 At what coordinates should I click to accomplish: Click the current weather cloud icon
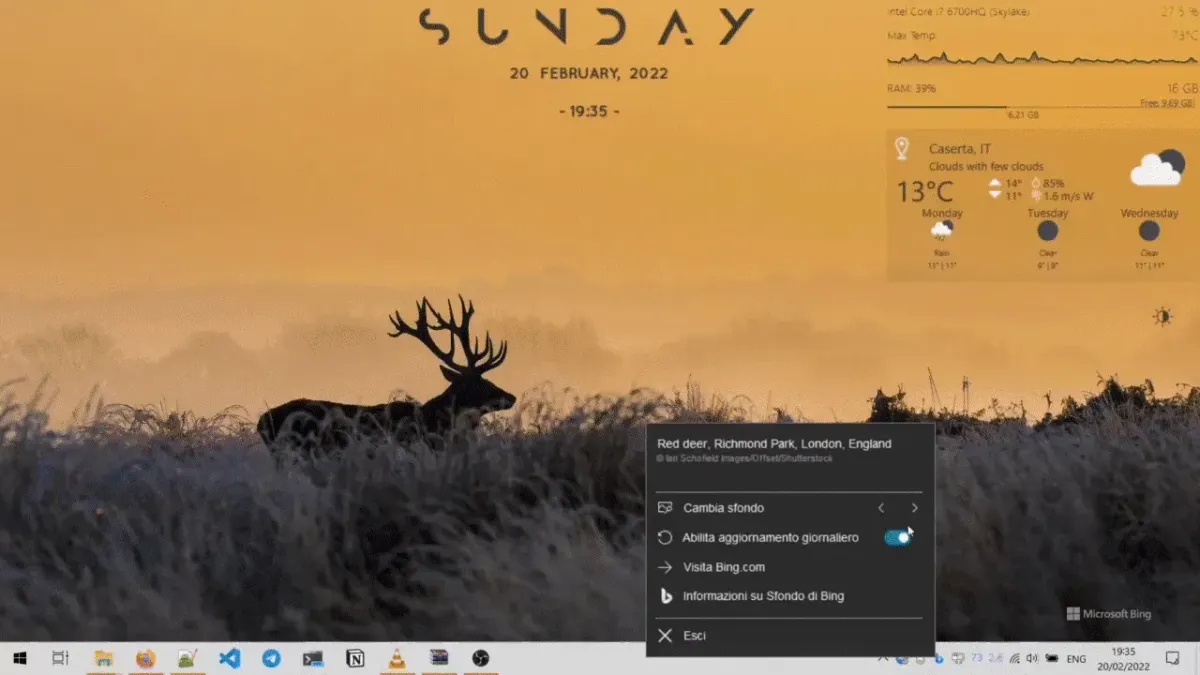[1157, 167]
